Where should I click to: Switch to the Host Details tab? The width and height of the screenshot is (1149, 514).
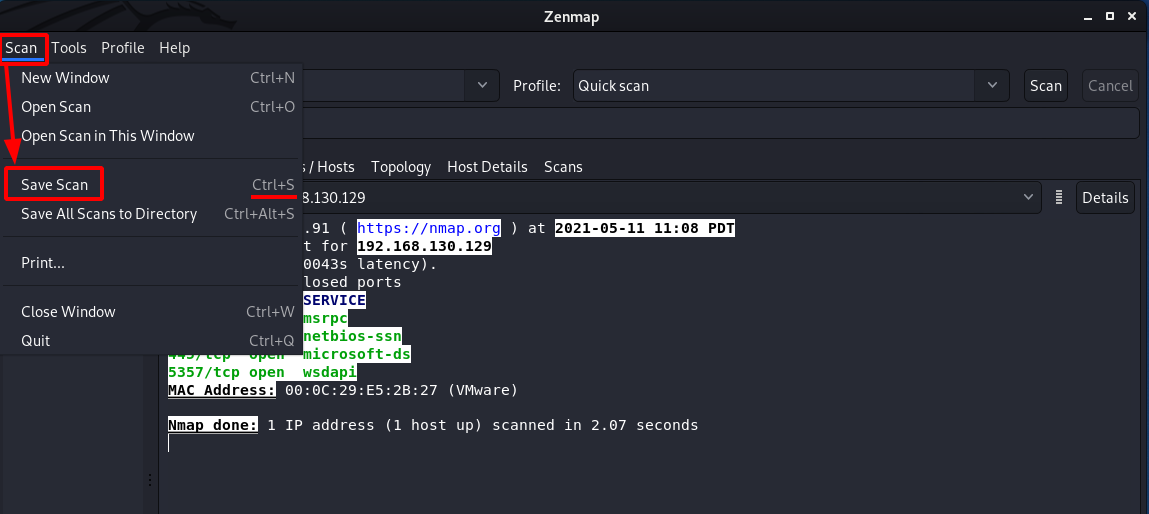(x=487, y=167)
